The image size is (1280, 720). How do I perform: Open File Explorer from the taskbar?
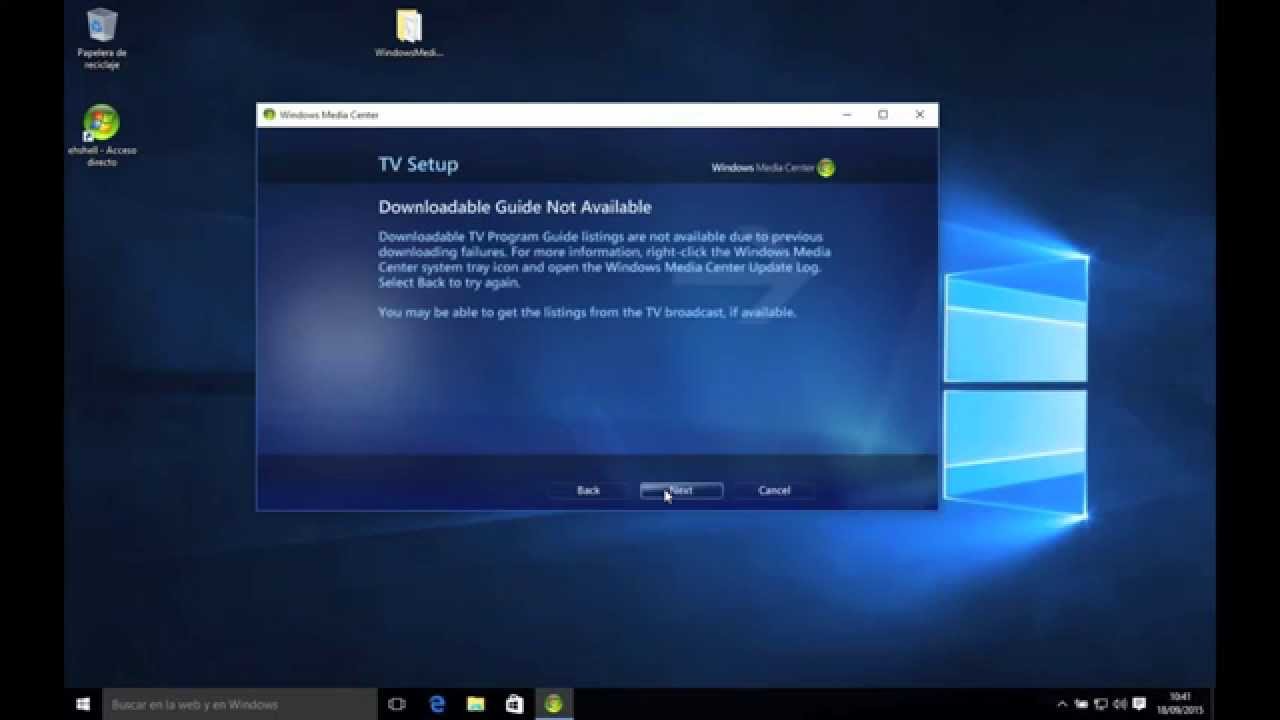pyautogui.click(x=475, y=704)
